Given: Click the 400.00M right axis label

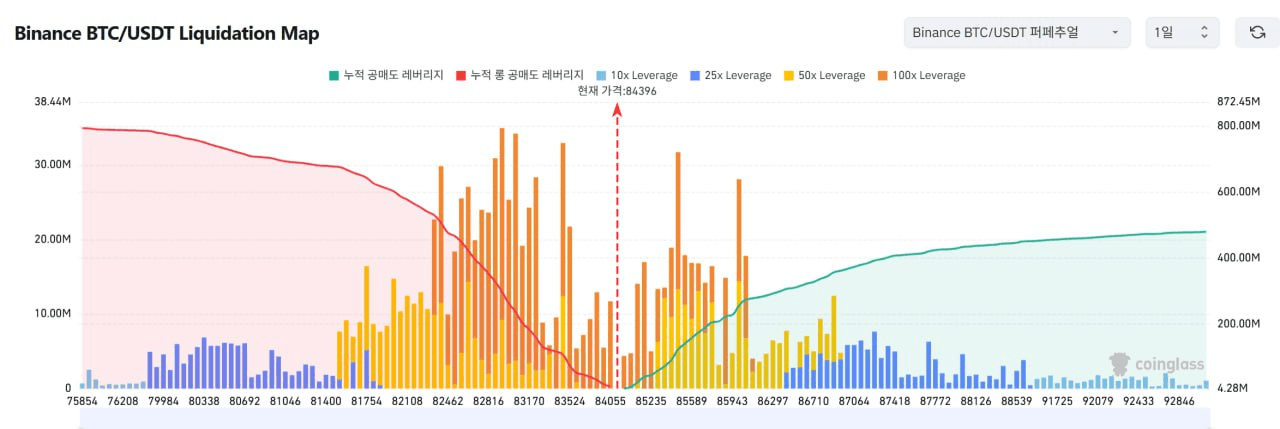Looking at the screenshot, I should [x=1238, y=258].
